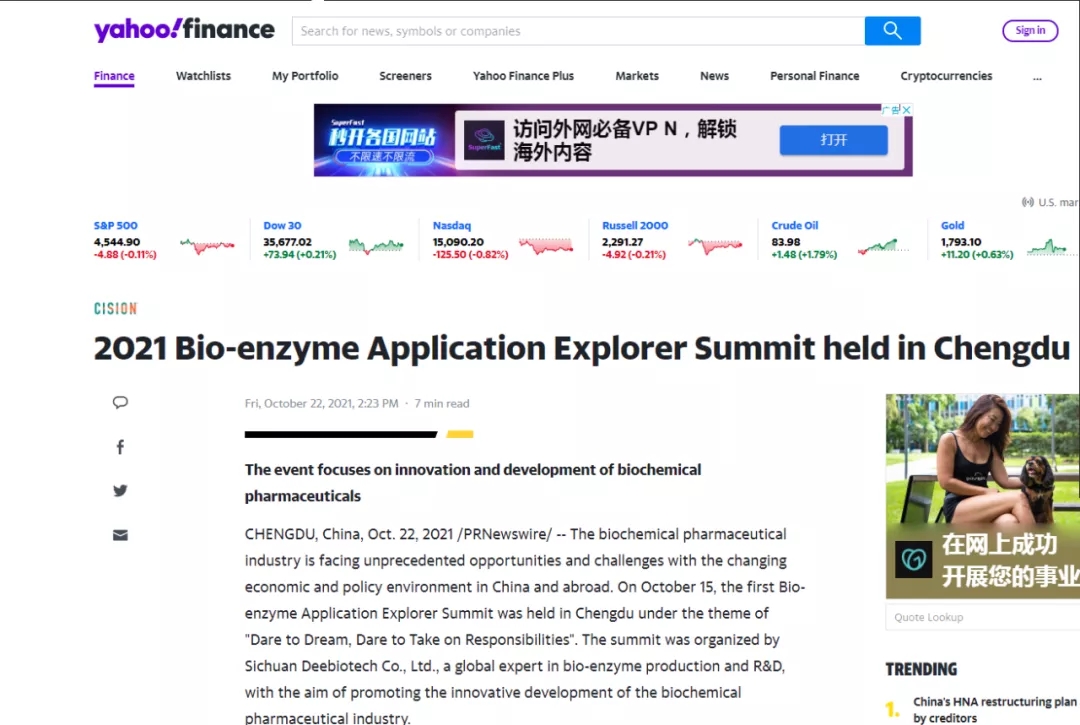Open the S&P 500 ticker link
The image size is (1080, 725).
116,226
